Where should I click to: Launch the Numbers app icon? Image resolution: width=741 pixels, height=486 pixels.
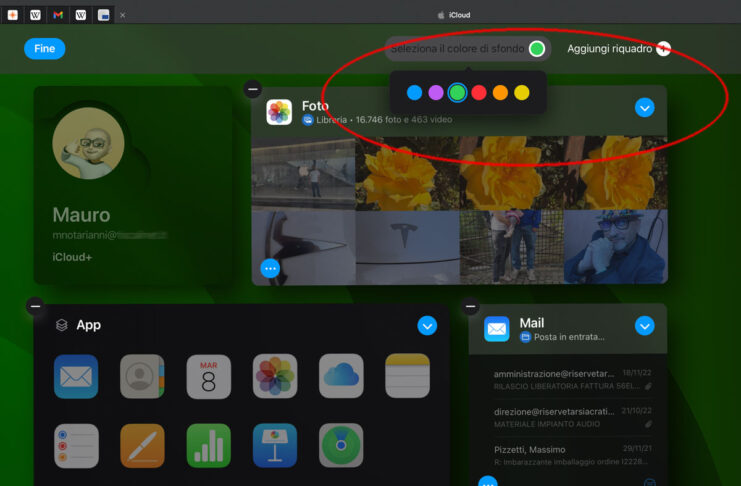pyautogui.click(x=208, y=445)
